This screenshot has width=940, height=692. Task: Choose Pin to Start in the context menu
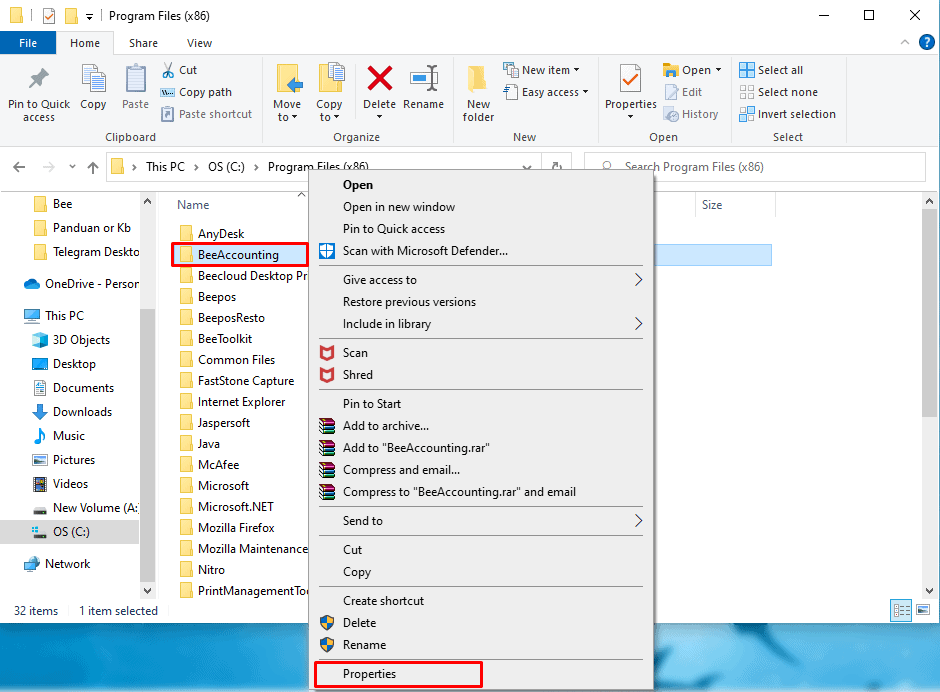pos(372,404)
